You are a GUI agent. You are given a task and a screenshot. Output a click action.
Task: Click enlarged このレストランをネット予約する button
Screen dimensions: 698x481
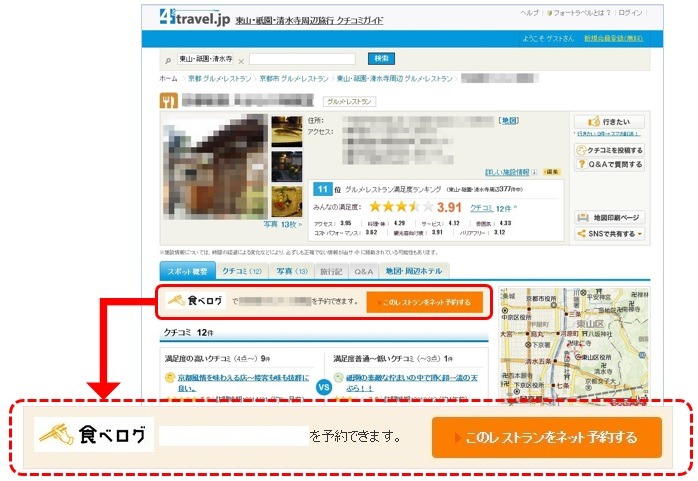pyautogui.click(x=547, y=437)
